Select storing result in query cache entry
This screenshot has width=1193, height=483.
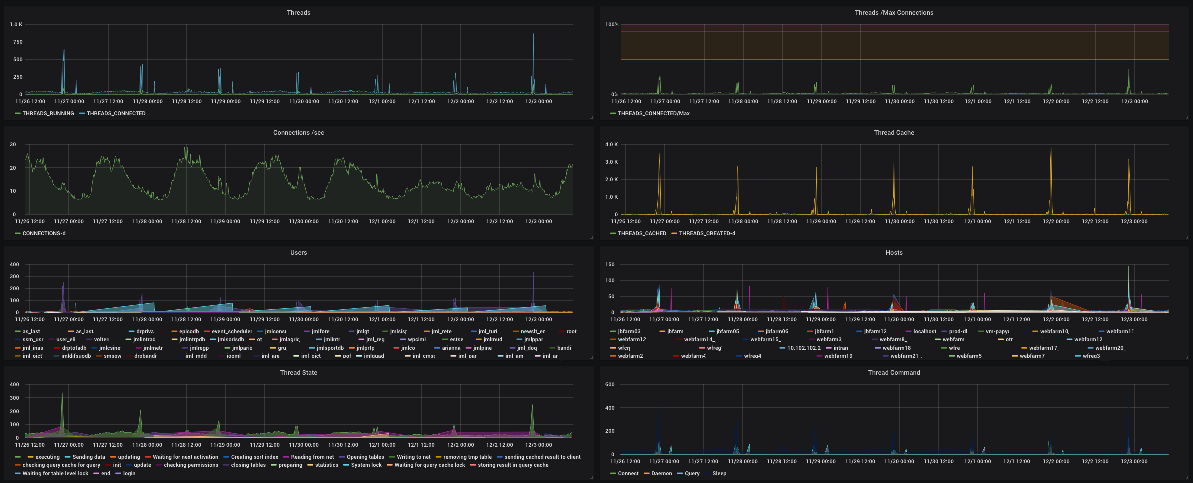pyautogui.click(x=513, y=466)
